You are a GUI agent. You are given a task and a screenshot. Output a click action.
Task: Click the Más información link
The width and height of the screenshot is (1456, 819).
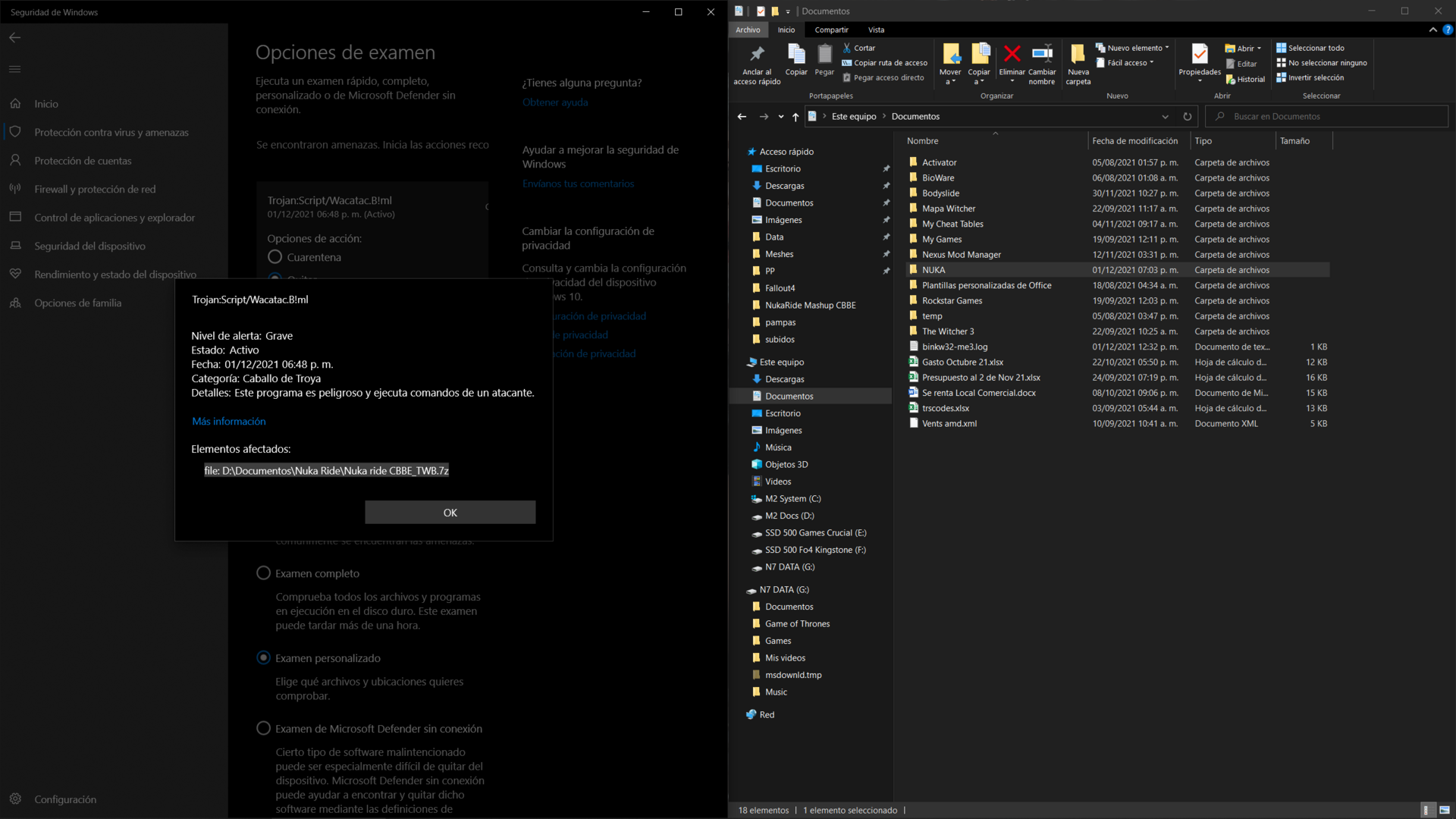[228, 421]
